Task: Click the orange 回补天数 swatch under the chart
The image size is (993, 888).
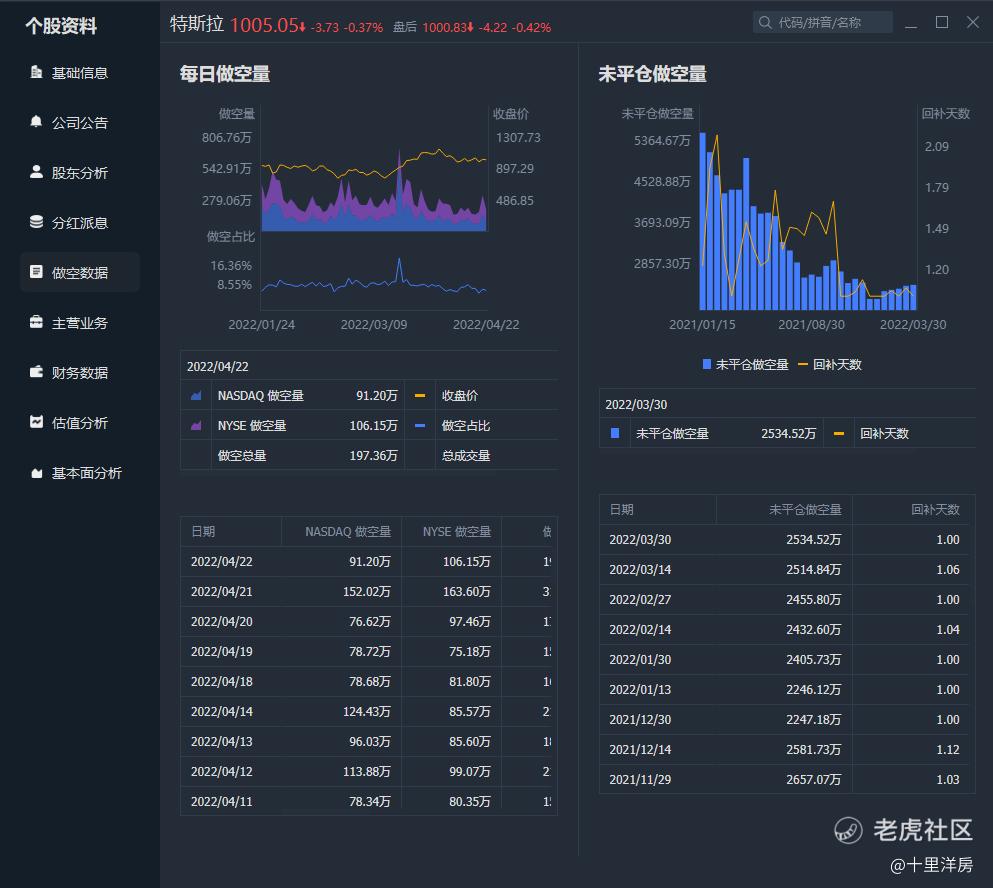Action: (803, 364)
